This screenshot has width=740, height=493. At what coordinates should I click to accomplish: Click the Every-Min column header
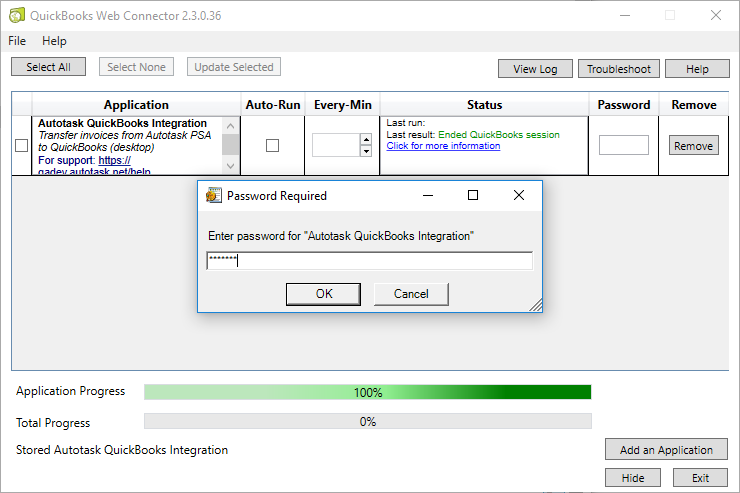click(x=343, y=105)
